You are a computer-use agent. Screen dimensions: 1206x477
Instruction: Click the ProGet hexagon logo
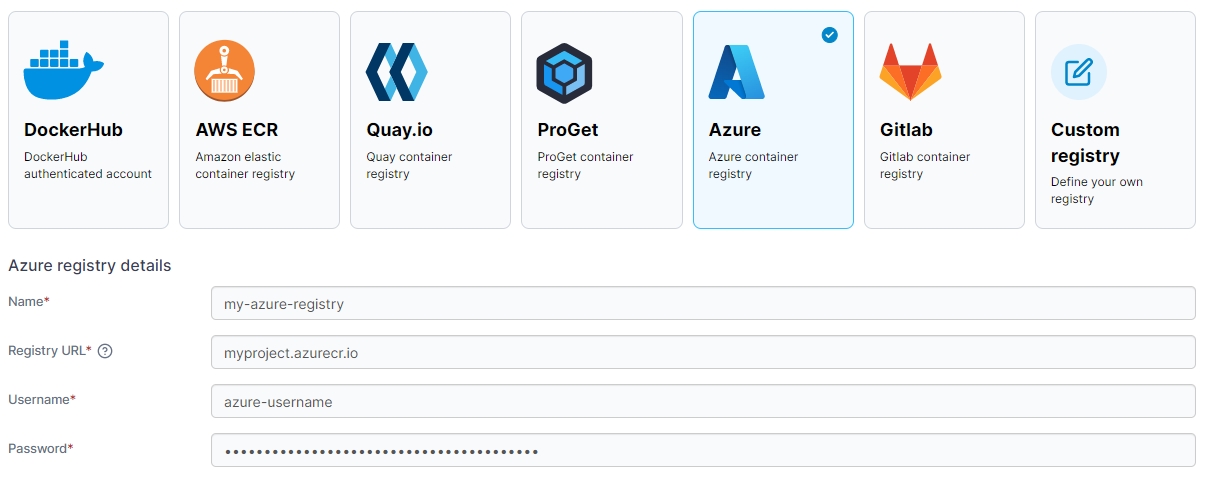point(564,72)
